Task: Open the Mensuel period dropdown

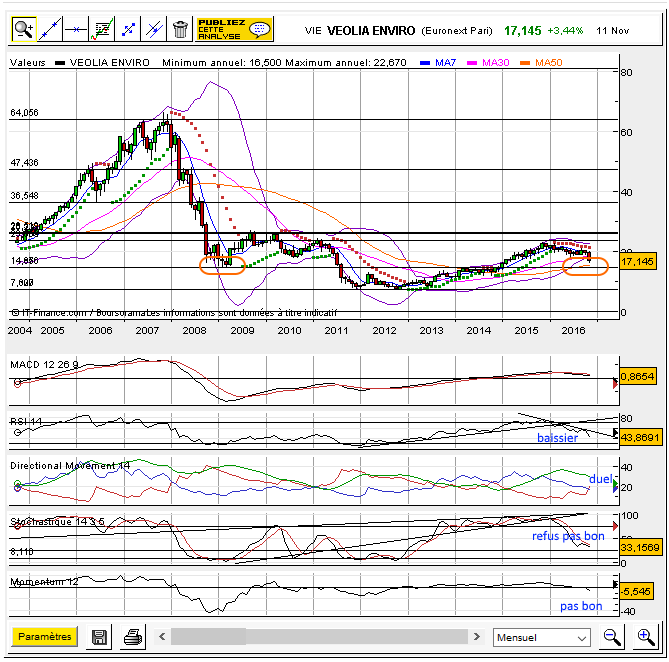Action: click(x=541, y=638)
